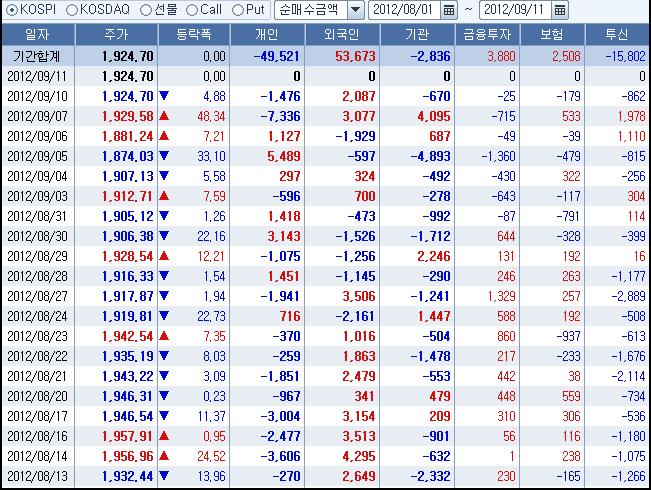Click the down arrow beside 1,943.22
651x490 pixels.
click(x=164, y=375)
